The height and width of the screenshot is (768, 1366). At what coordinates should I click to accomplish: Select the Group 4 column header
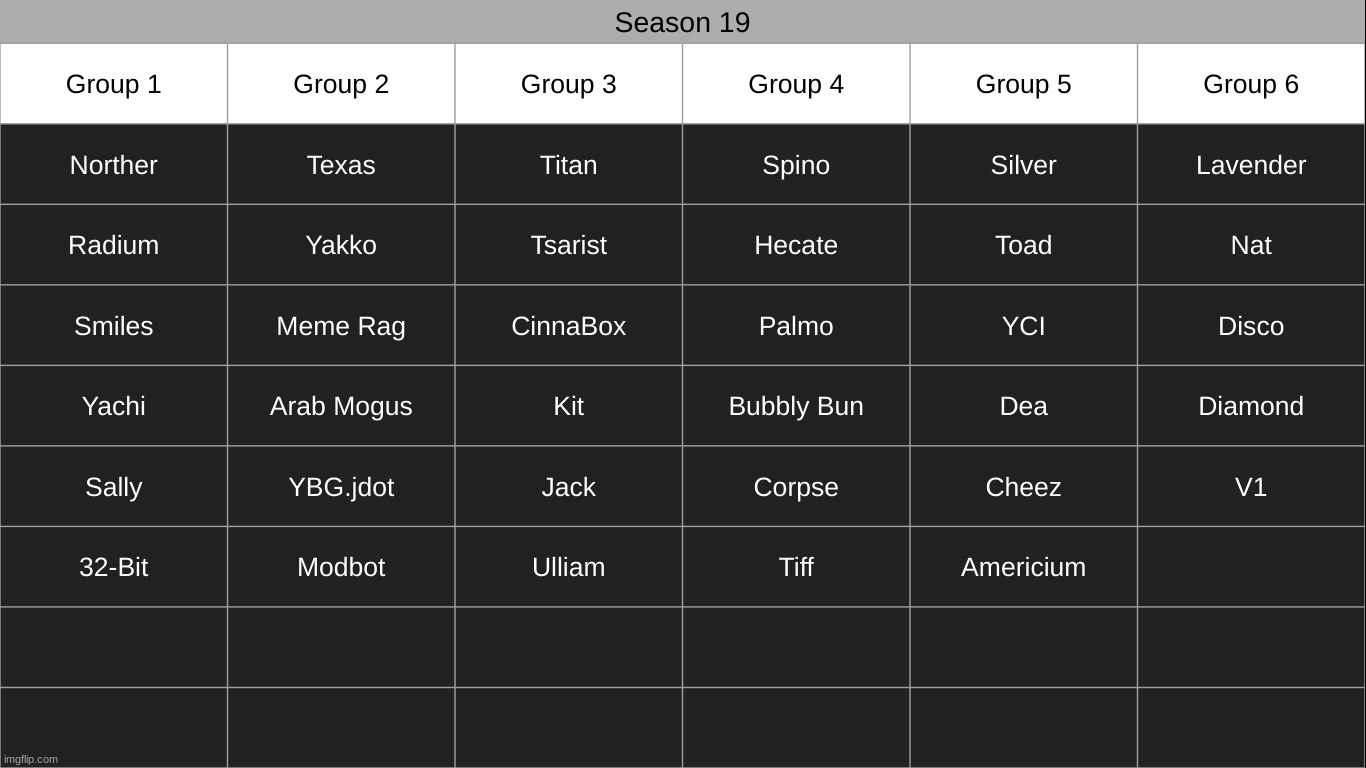click(x=796, y=84)
